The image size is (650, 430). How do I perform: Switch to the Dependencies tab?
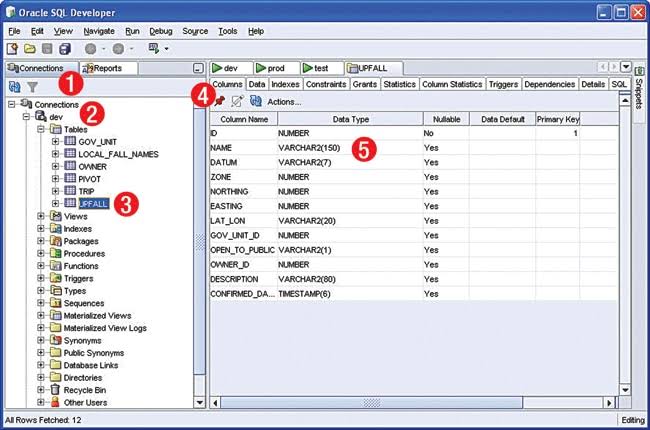pos(549,84)
